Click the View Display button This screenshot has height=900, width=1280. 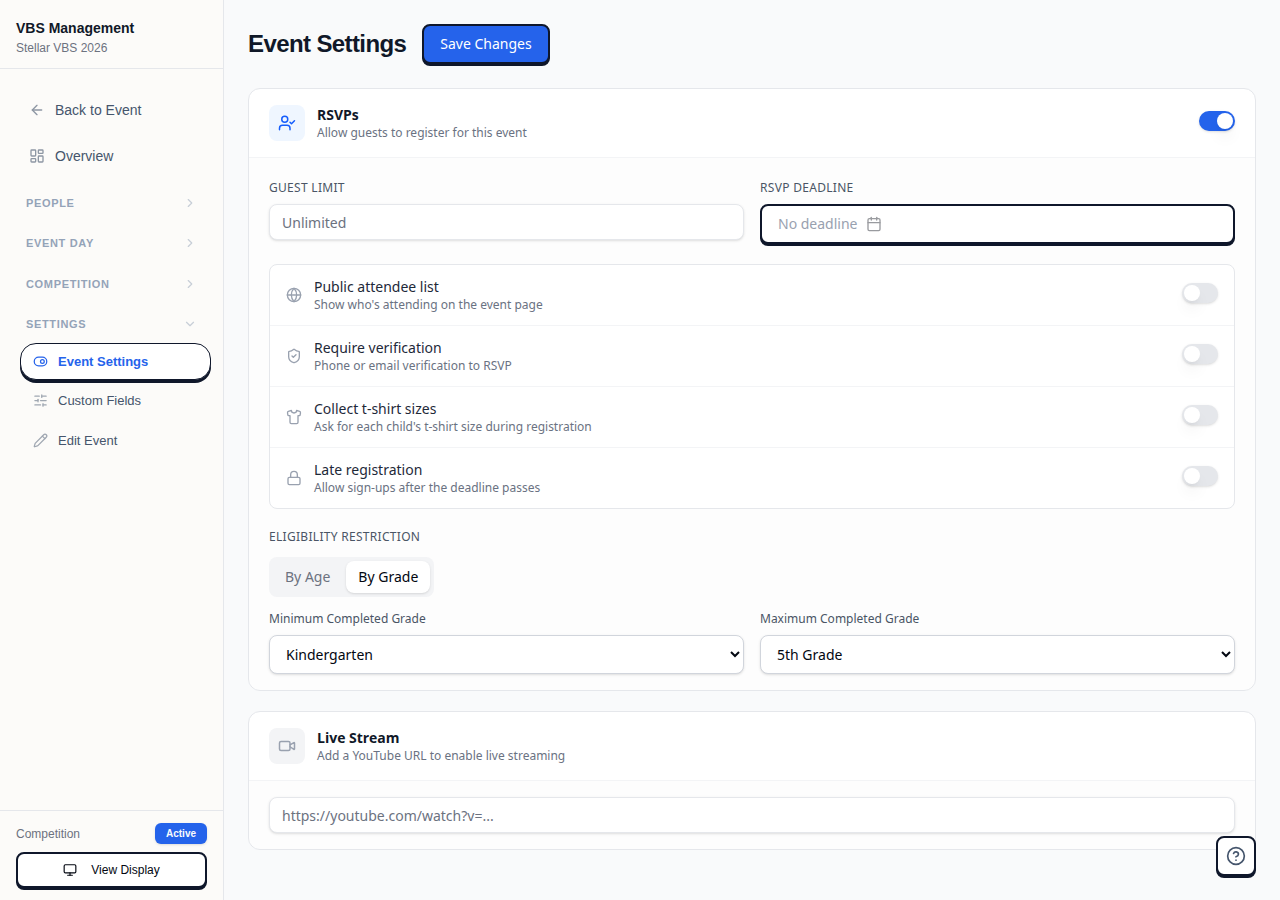pyautogui.click(x=111, y=869)
